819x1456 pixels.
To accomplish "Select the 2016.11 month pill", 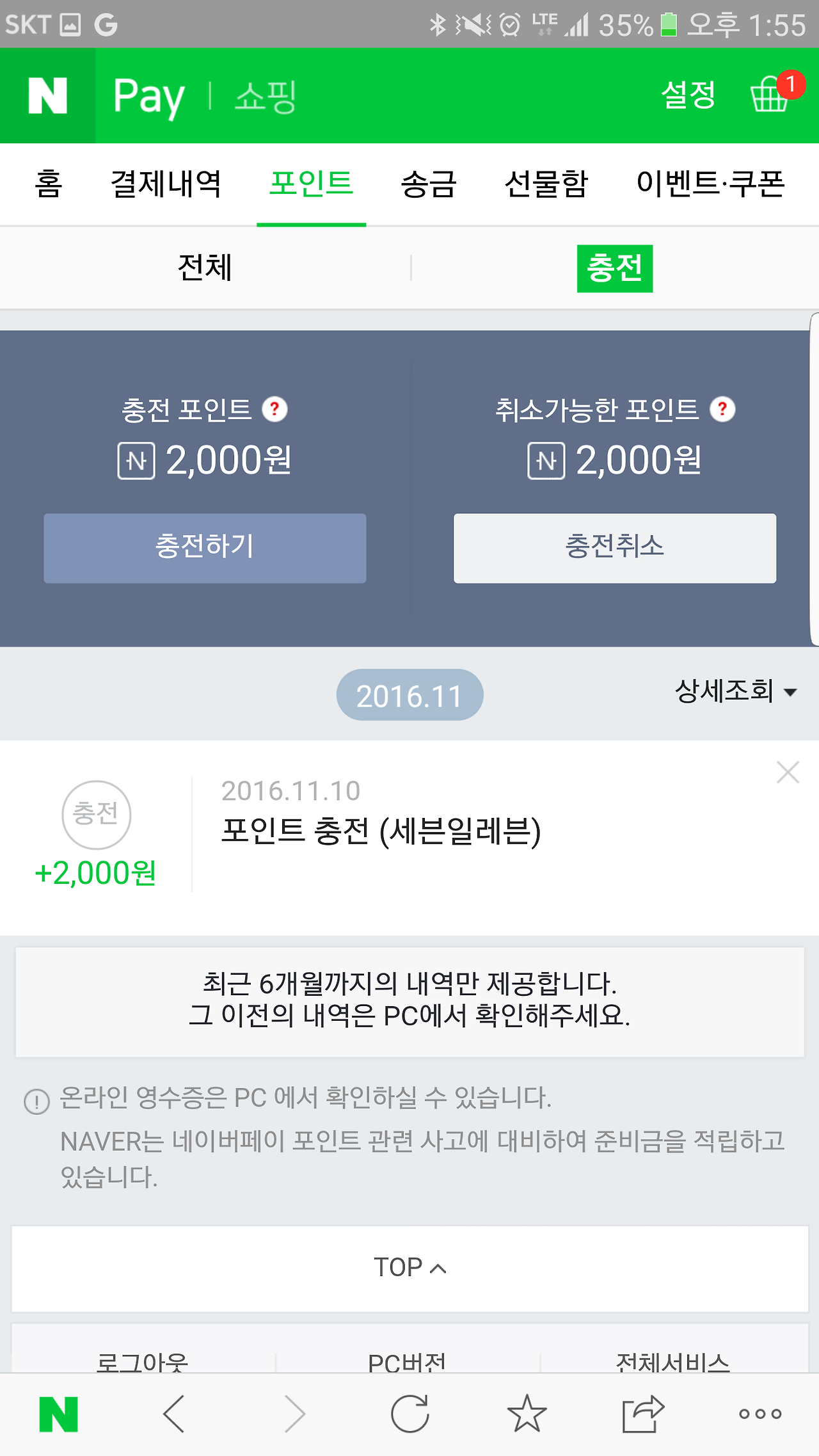I will pyautogui.click(x=409, y=695).
